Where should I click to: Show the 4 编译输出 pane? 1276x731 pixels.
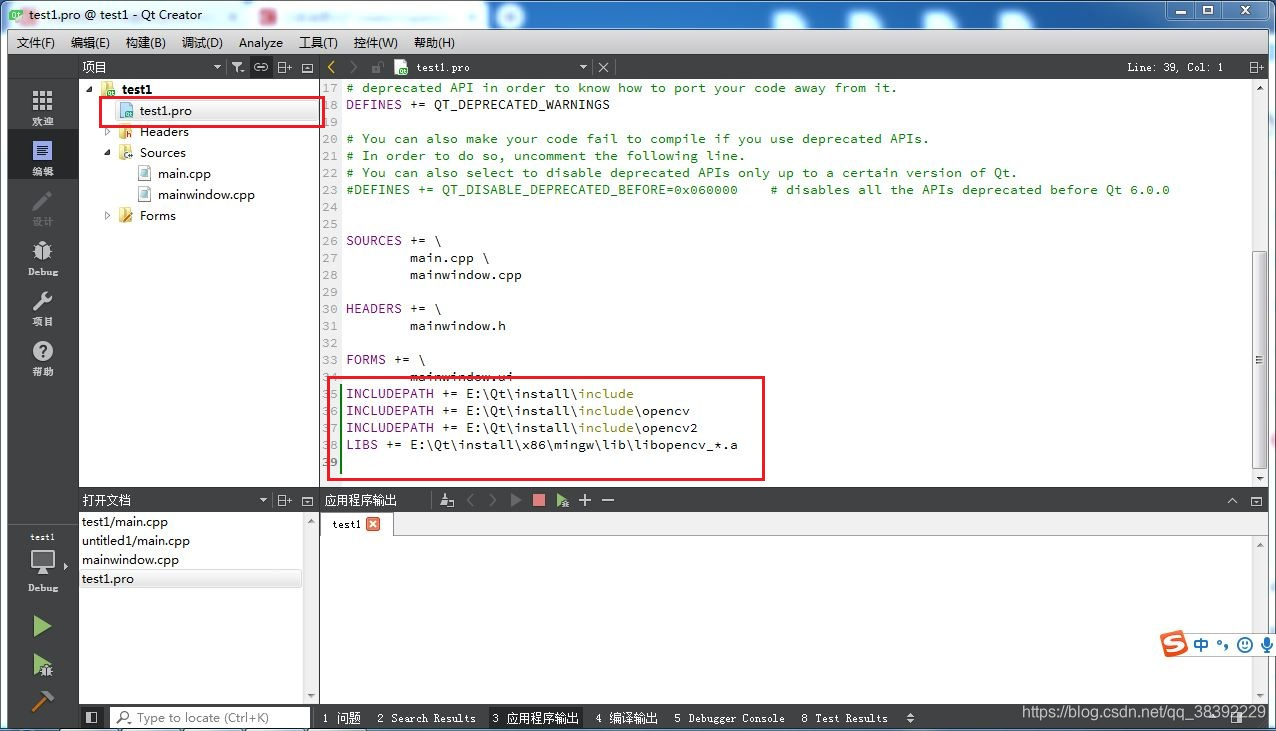[626, 717]
